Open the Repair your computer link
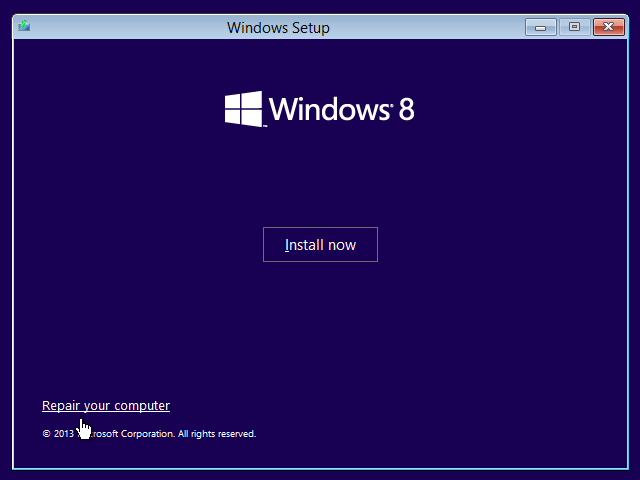640x480 pixels. pyautogui.click(x=106, y=406)
